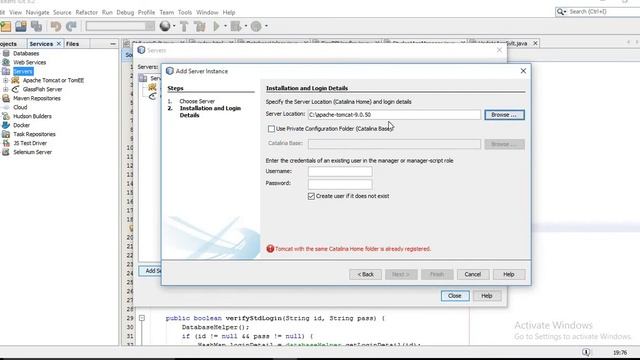Click the Username input field
This screenshot has width=640, height=360.
[340, 171]
